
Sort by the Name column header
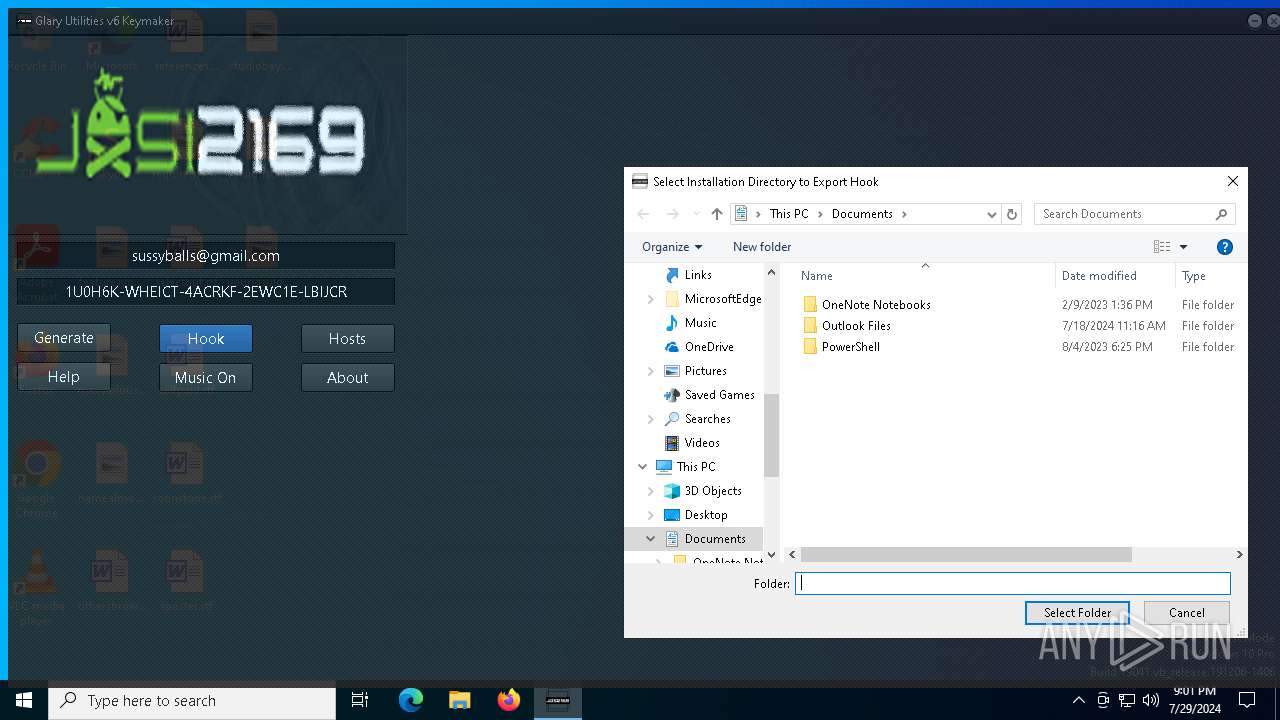click(x=817, y=276)
